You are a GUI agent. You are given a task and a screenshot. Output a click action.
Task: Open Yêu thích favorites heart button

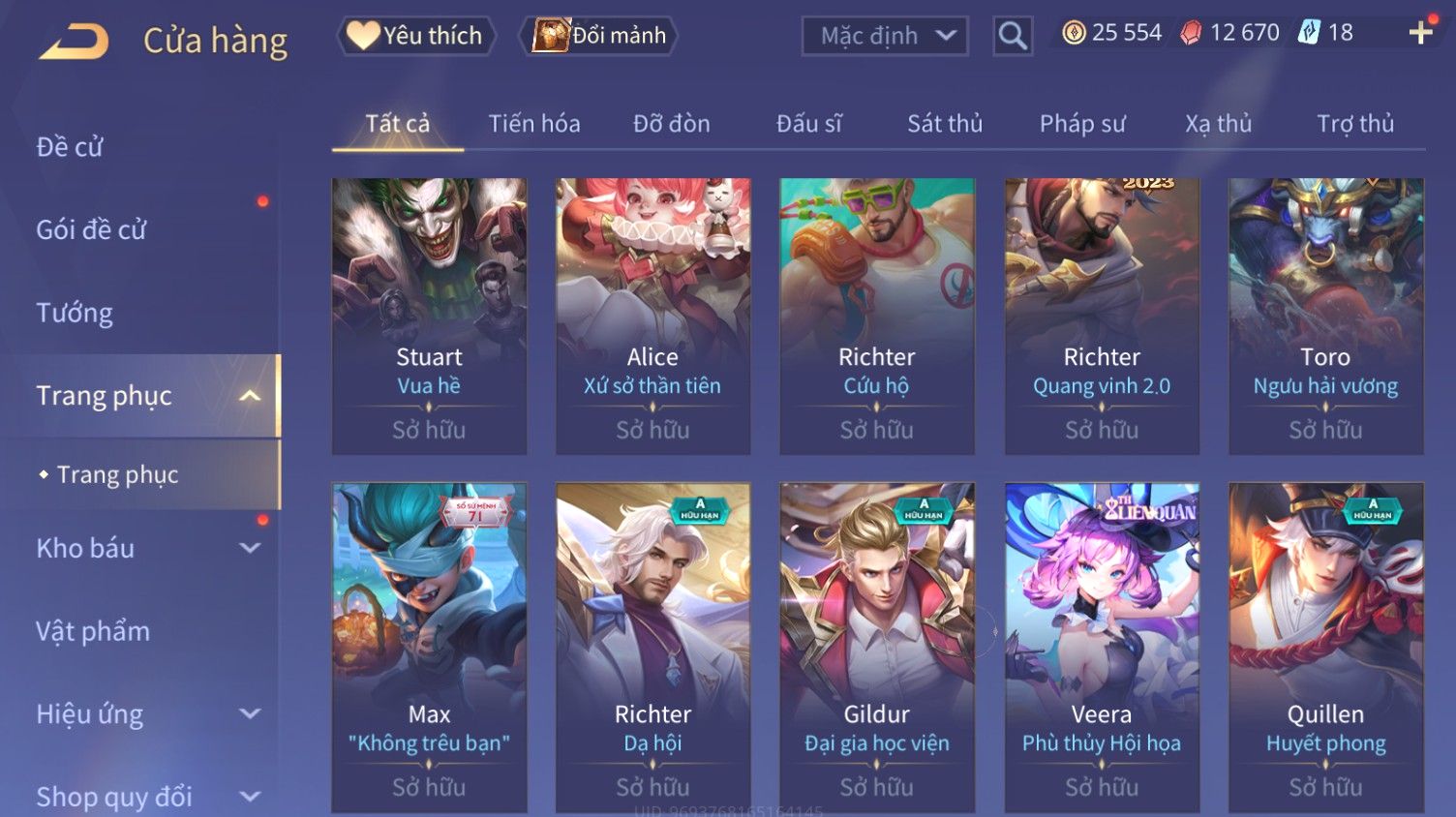point(415,36)
